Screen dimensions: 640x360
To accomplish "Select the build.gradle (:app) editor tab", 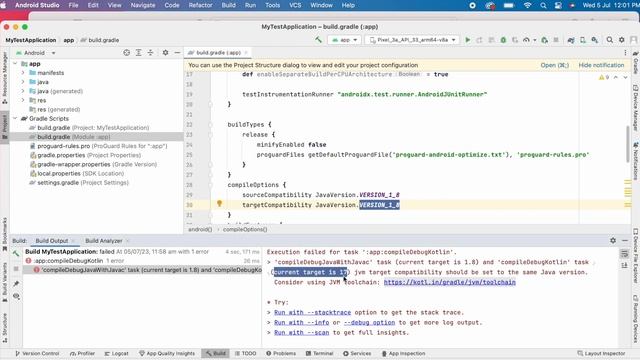I will 218,53.
